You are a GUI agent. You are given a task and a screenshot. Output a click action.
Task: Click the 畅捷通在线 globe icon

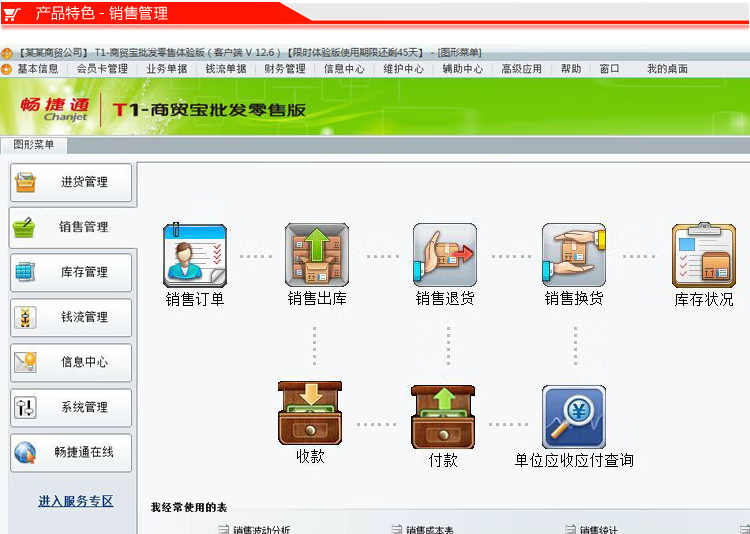tap(25, 453)
